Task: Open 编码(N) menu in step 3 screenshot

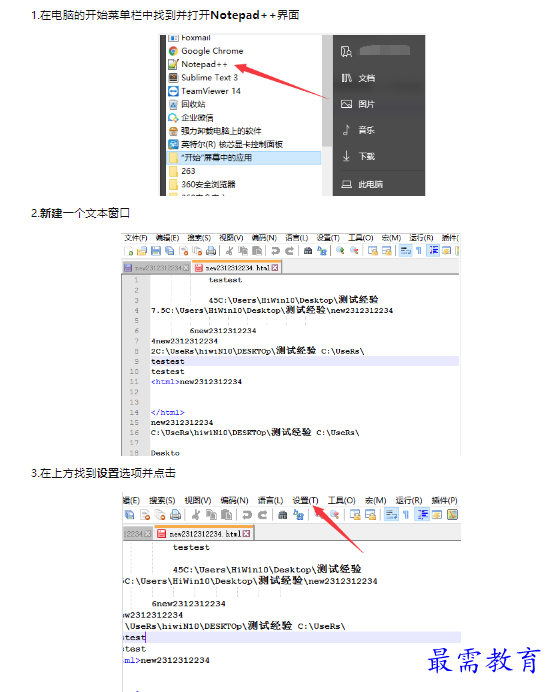Action: 234,500
